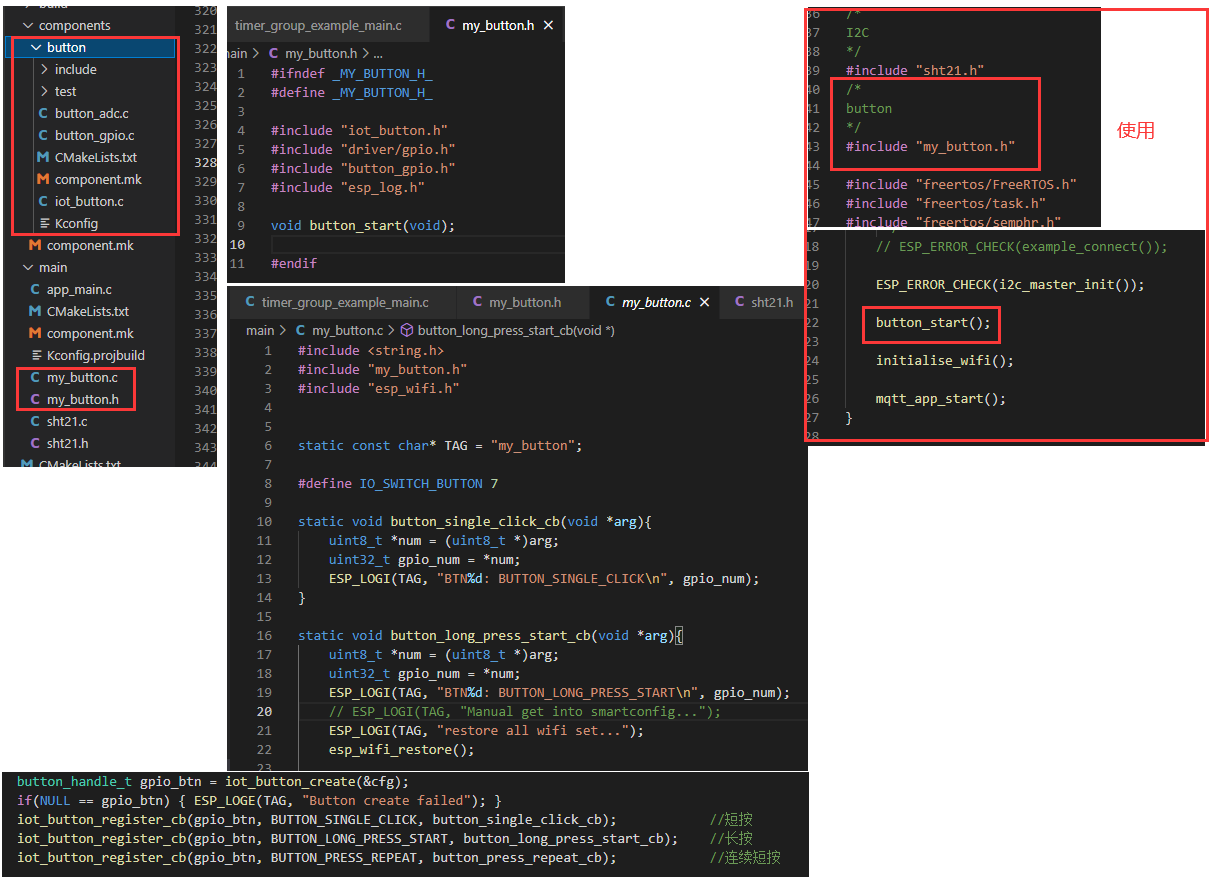
Task: Collapse the main folder chevron
Action: point(28,267)
